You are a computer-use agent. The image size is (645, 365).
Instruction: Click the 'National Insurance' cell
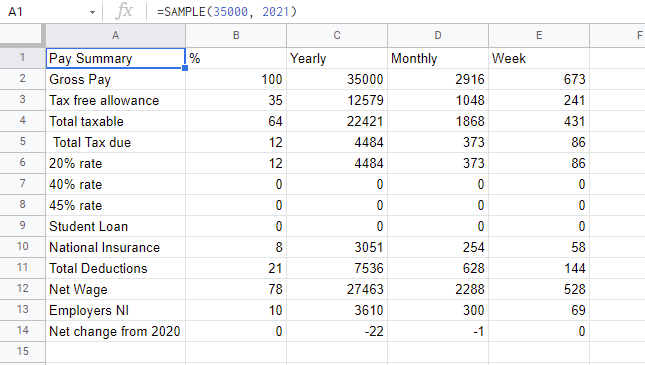pyautogui.click(x=116, y=247)
